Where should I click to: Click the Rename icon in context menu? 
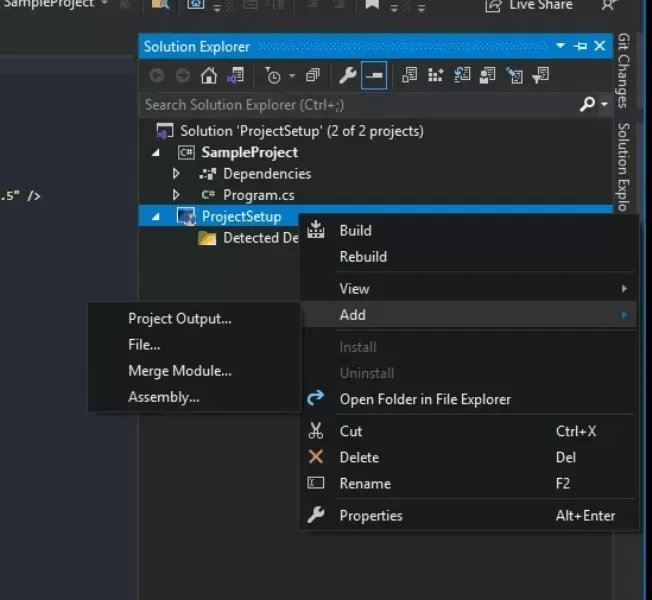pyautogui.click(x=316, y=483)
